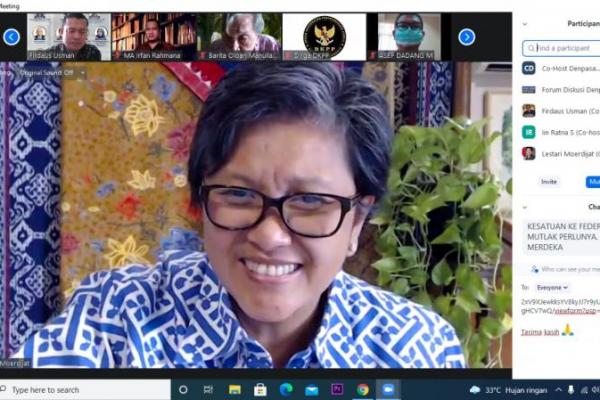Select Firdaus Usman participant avatar in list
Image resolution: width=600 pixels, height=400 pixels.
point(529,111)
